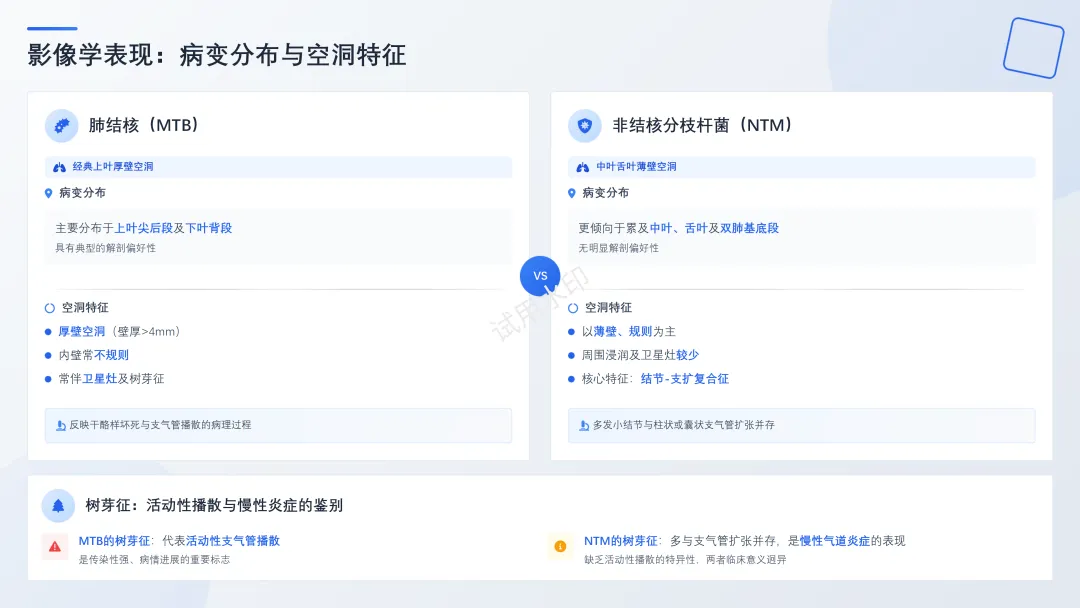Click the heading 树芽征：活动性播散与慢性炎症的鉴别
Image resolution: width=1080 pixels, height=608 pixels.
coord(214,505)
